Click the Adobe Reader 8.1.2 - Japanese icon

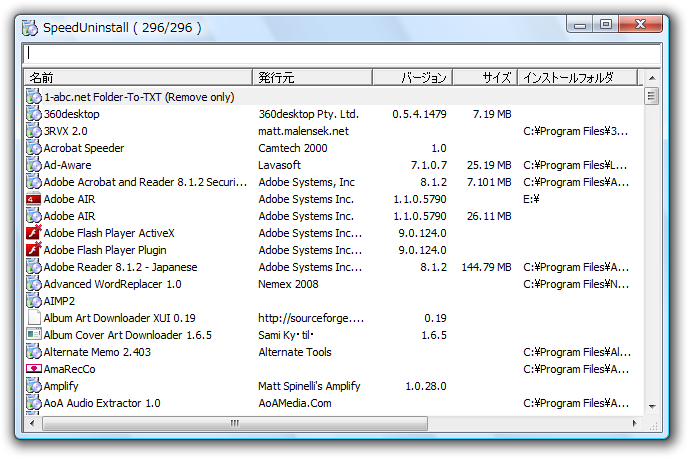[34, 267]
